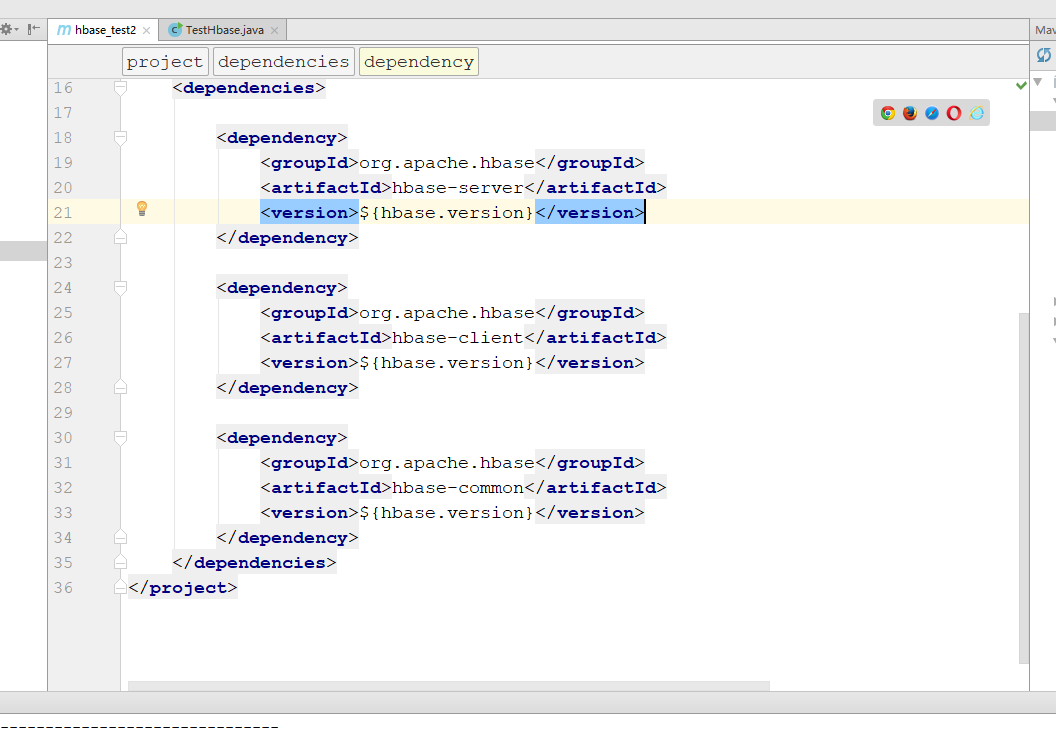Image resolution: width=1056 pixels, height=735 pixels.
Task: Open the Maven tool window tab
Action: click(1045, 30)
